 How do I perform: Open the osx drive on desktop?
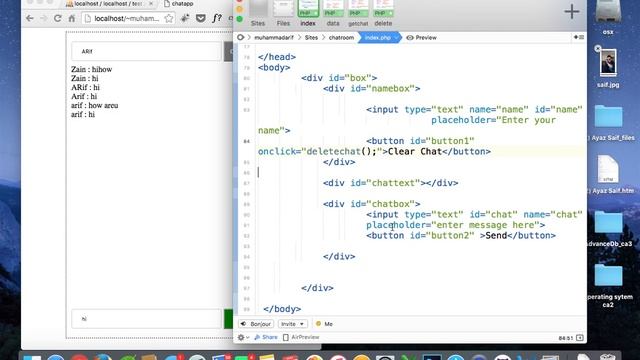click(x=608, y=17)
